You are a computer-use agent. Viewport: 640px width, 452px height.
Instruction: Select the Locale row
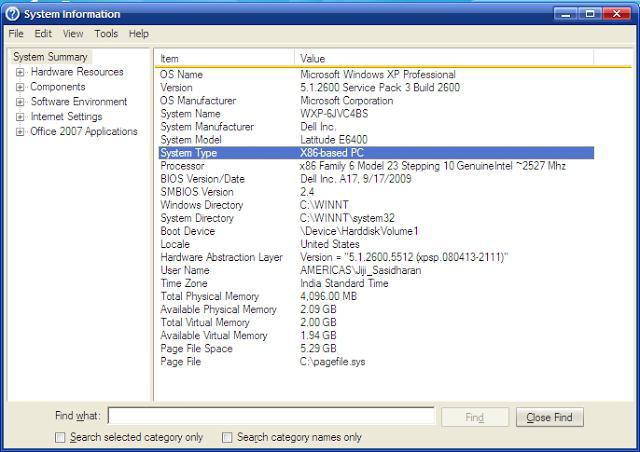click(376, 244)
